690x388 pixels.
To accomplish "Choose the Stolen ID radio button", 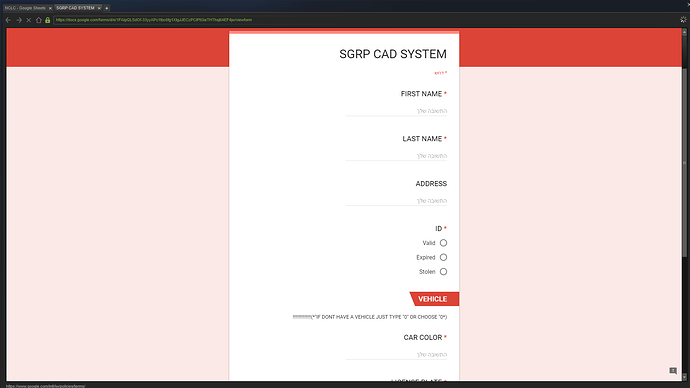I will (443, 272).
